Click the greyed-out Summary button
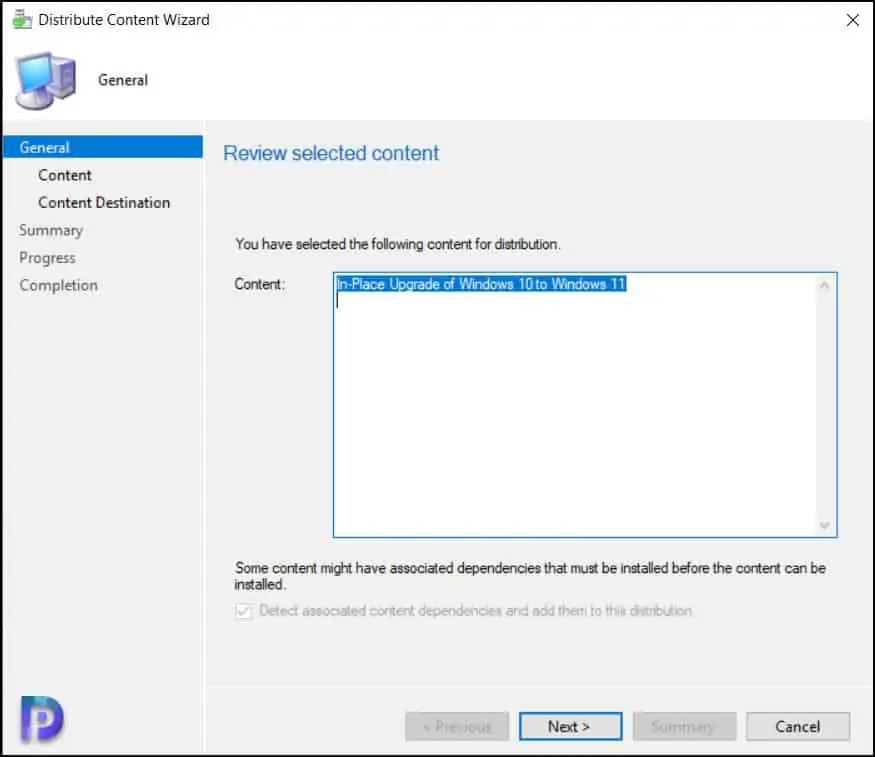Screen dimensions: 875x757 pos(684,726)
